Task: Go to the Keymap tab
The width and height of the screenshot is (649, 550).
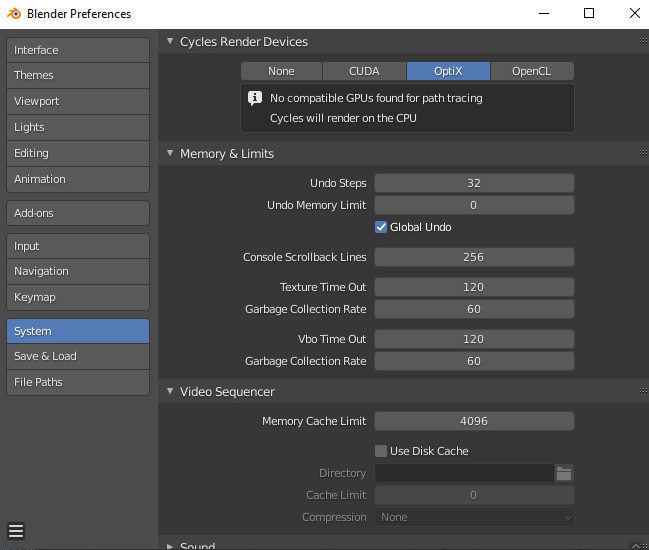Action: tap(78, 297)
